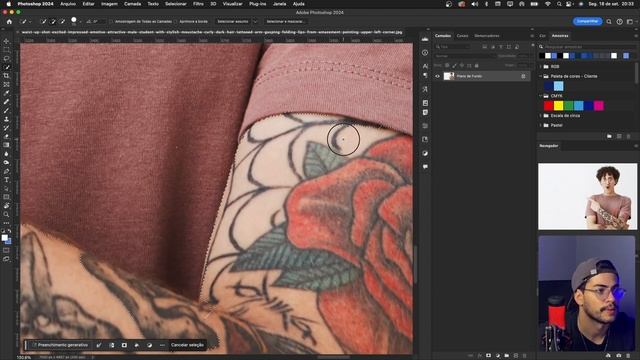
Task: Click the Selecionar e mascarar button
Action: [x=285, y=22]
